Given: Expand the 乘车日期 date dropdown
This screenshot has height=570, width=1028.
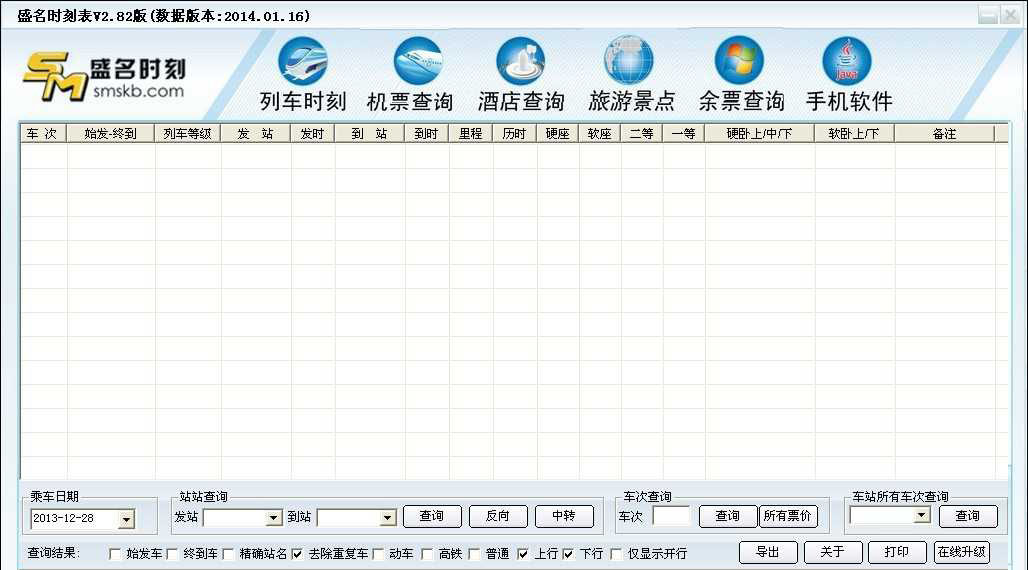Looking at the screenshot, I should pyautogui.click(x=126, y=519).
